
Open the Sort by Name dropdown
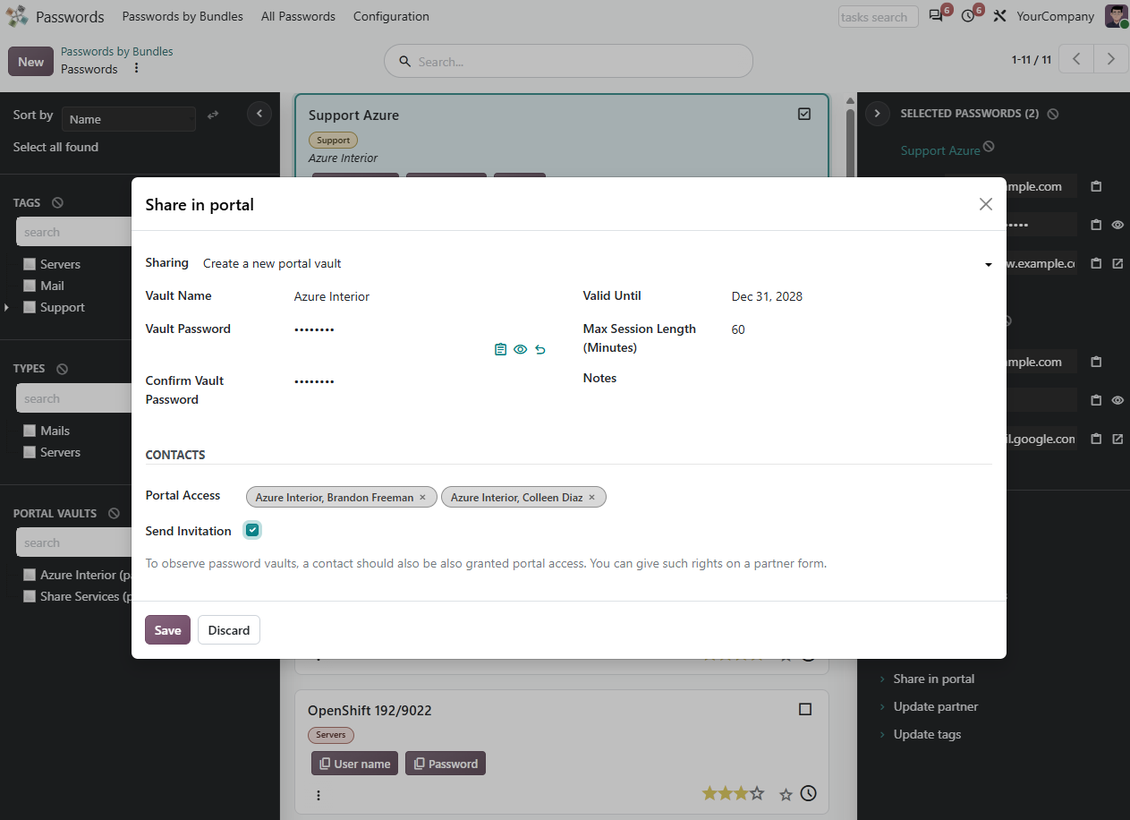(x=128, y=119)
